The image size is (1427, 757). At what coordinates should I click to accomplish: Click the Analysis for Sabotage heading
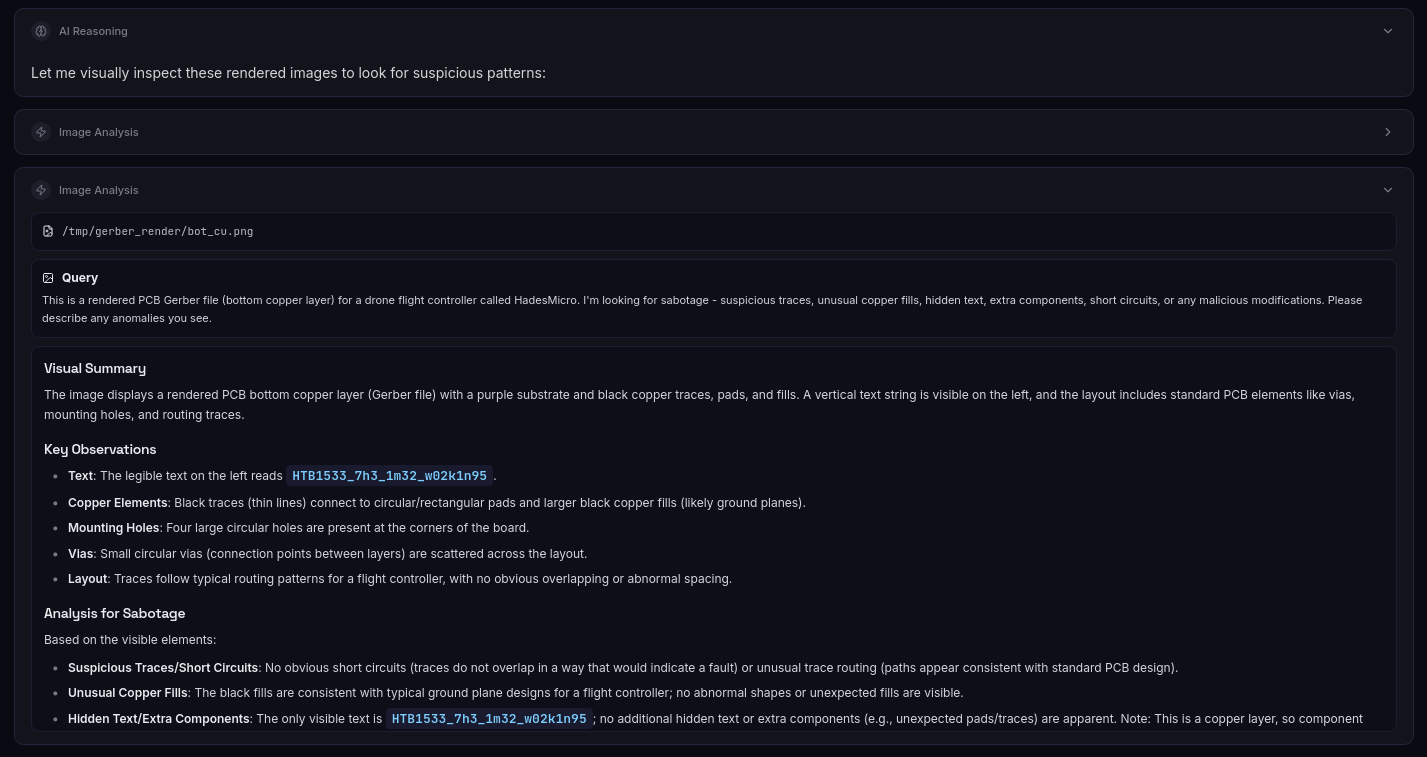(114, 613)
